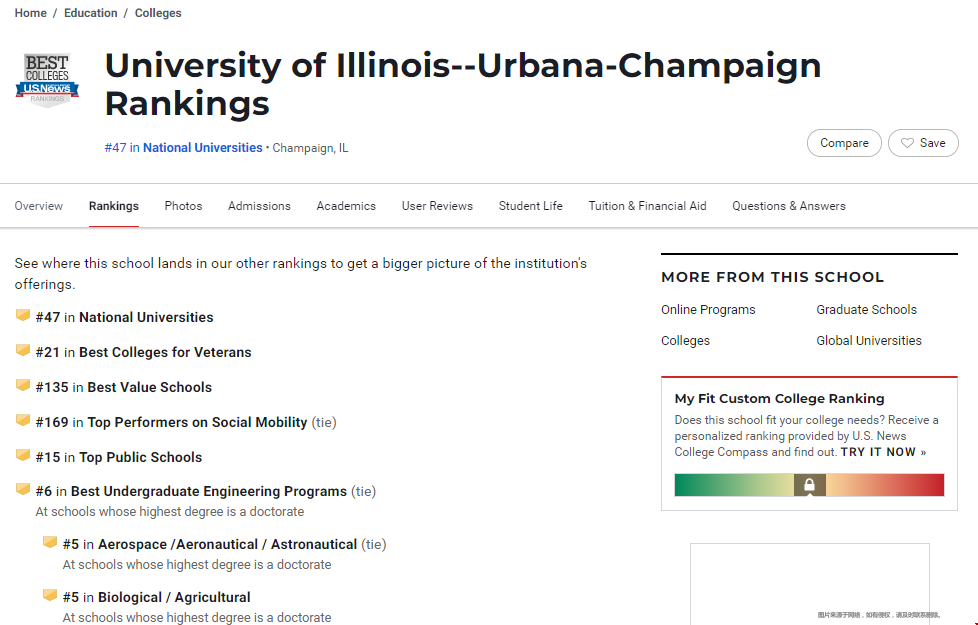
Task: Open National Universities link under the title
Action: tap(203, 148)
